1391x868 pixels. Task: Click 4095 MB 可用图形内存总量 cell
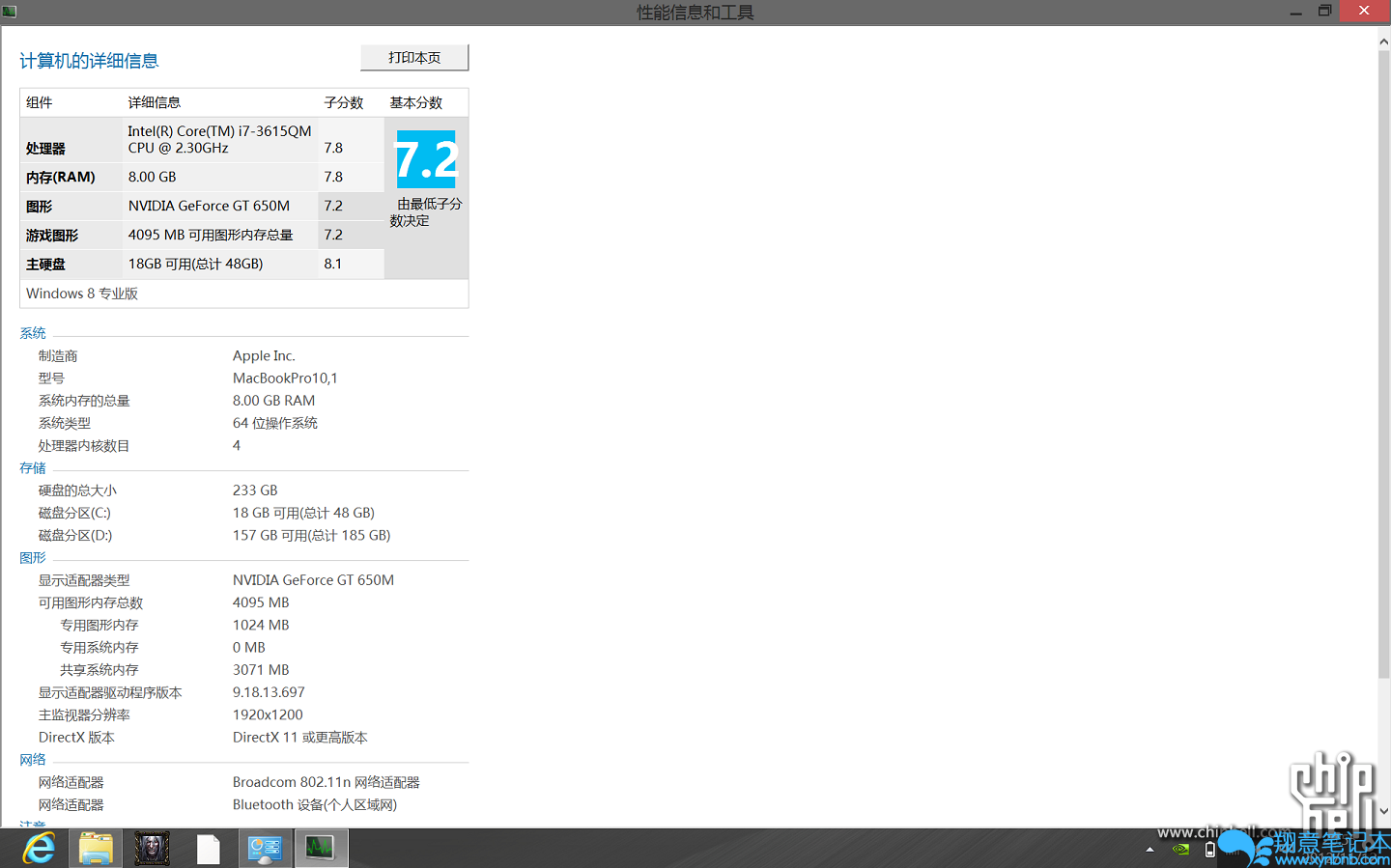click(x=211, y=235)
